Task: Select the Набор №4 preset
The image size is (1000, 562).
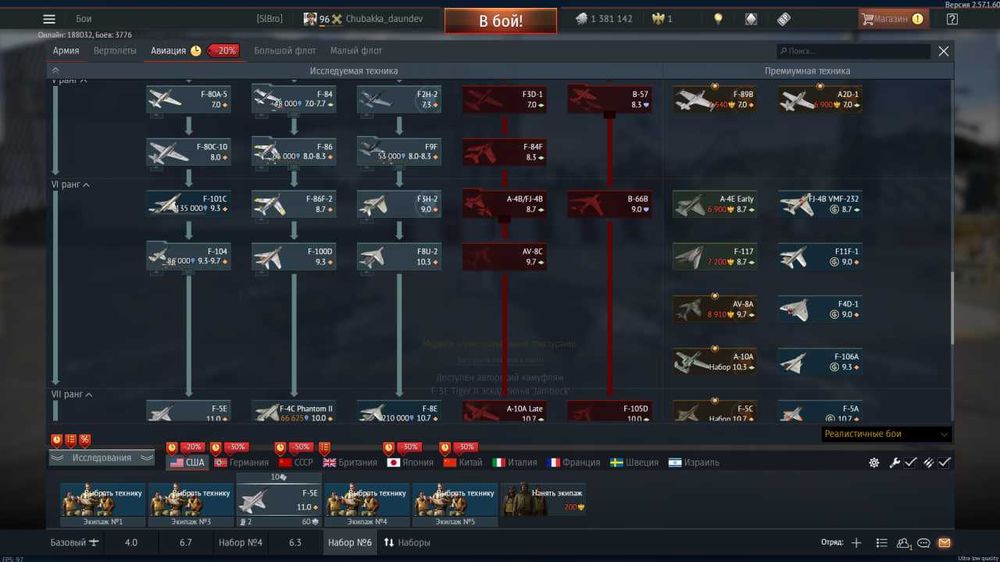Action: [x=240, y=542]
